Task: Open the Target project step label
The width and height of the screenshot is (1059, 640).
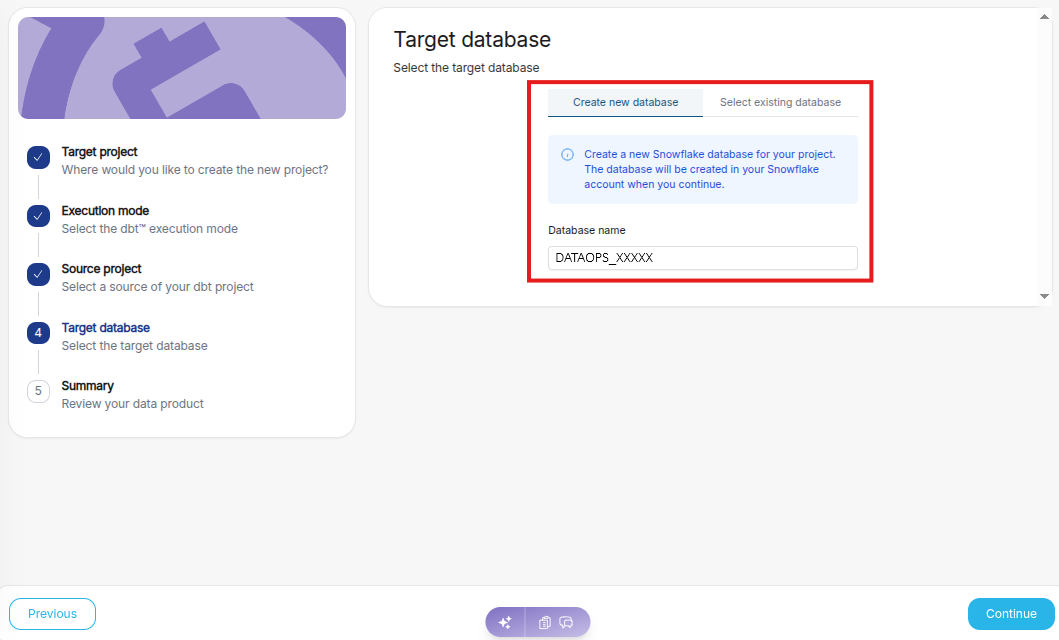Action: [100, 152]
